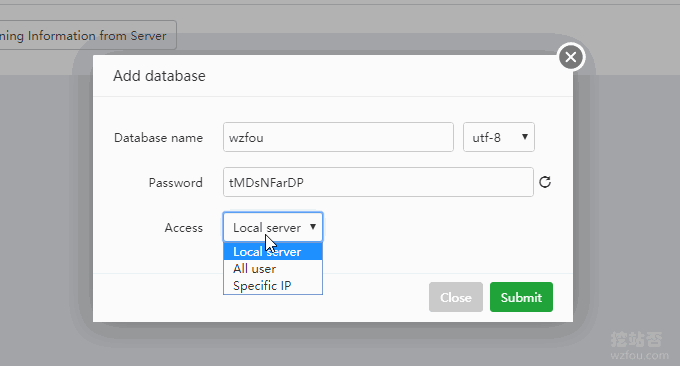Screen dimensions: 680x366
Task: Click the gray Close button
Action: [456, 297]
